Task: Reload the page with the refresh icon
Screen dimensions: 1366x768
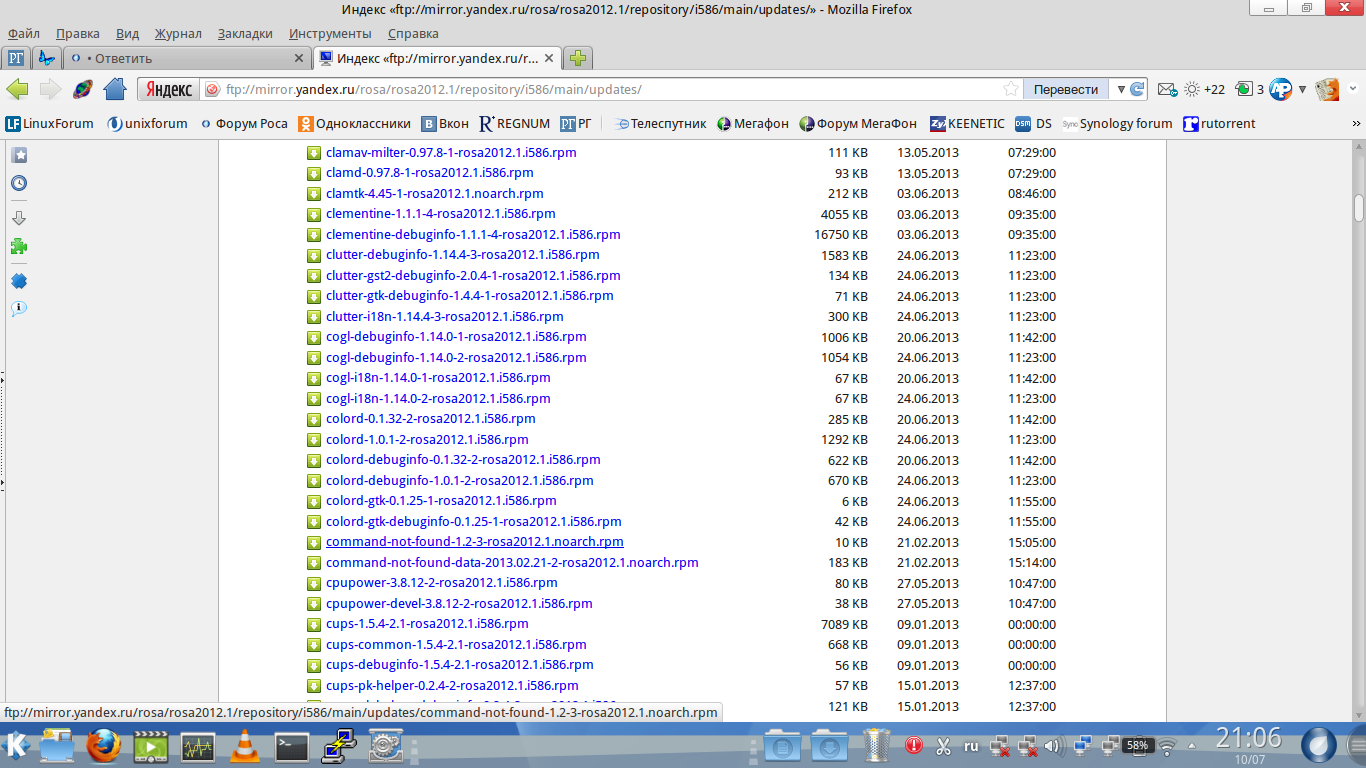Action: click(x=1137, y=89)
